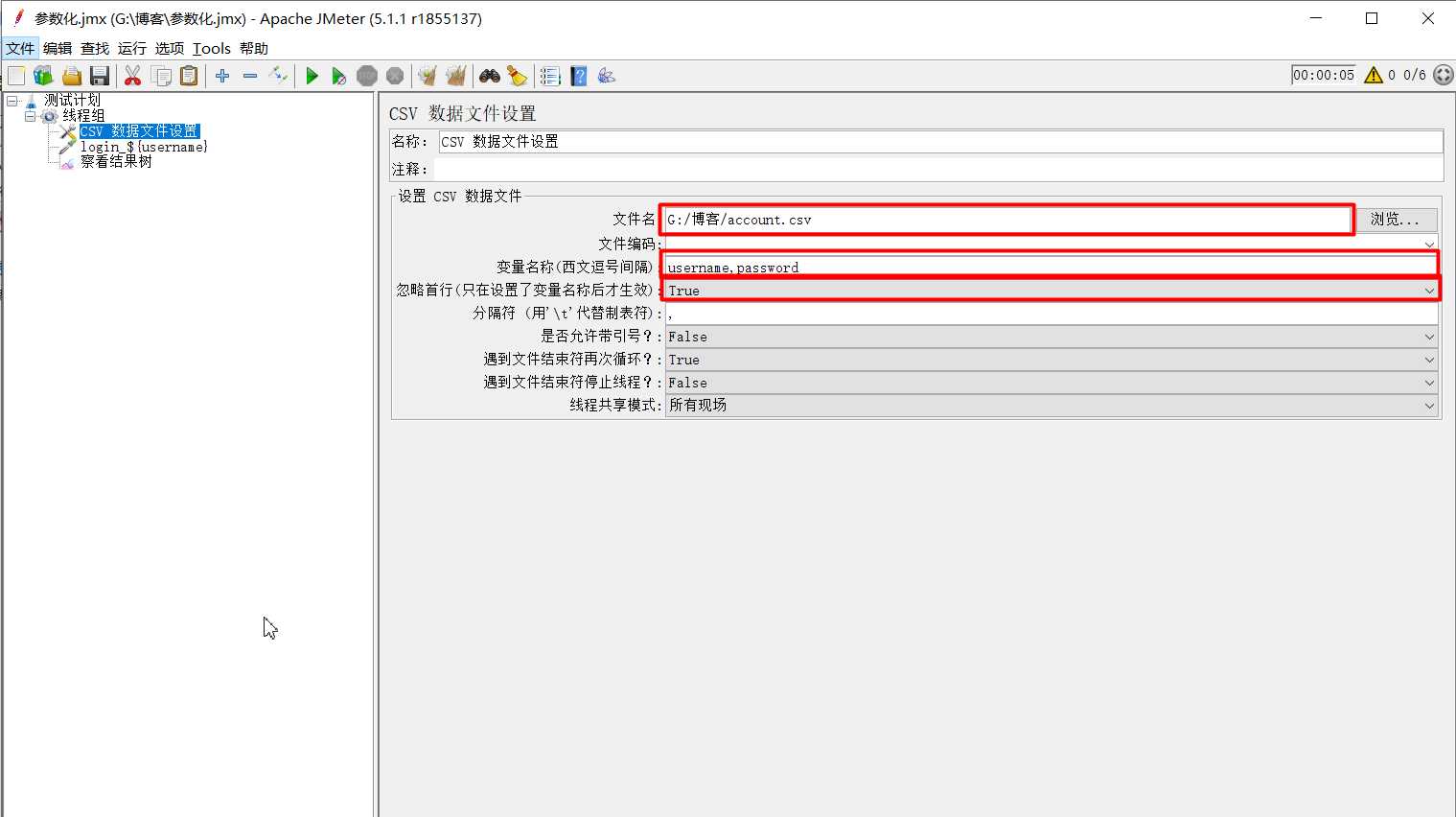Open the 查找 menu

(95, 48)
